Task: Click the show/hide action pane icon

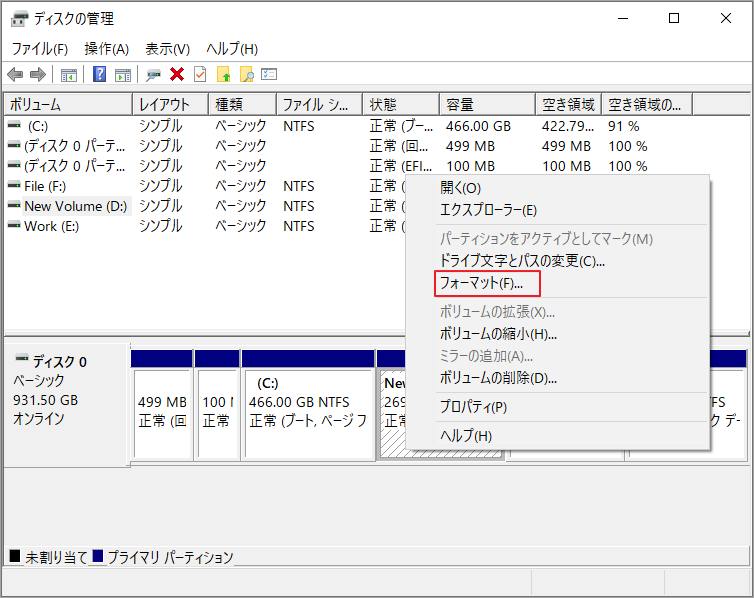Action: point(123,75)
